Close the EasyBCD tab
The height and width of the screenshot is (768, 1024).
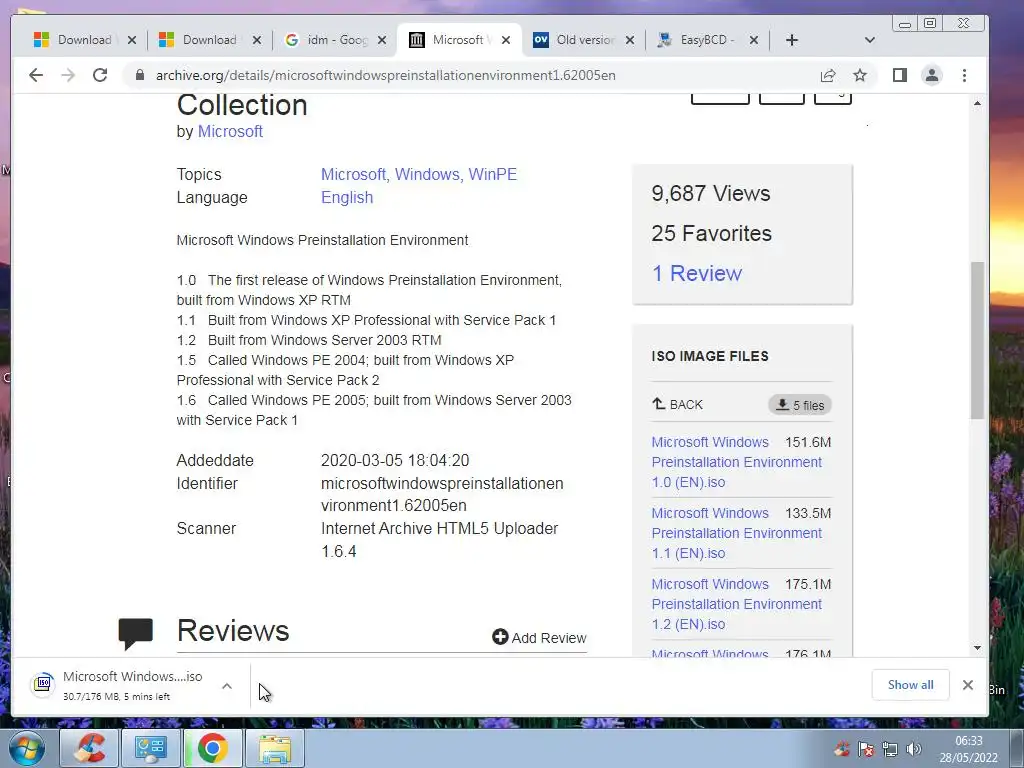click(754, 40)
